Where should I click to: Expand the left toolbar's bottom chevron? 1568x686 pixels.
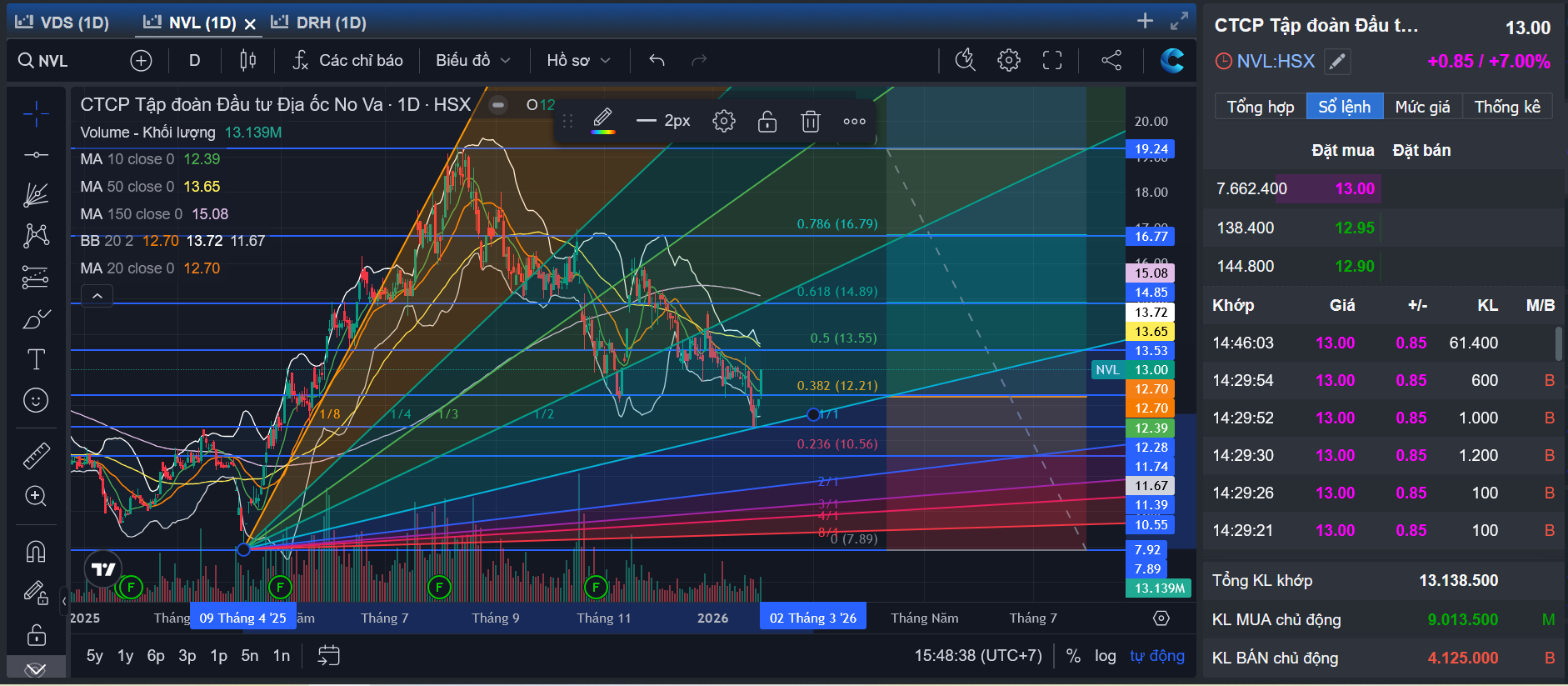click(35, 669)
